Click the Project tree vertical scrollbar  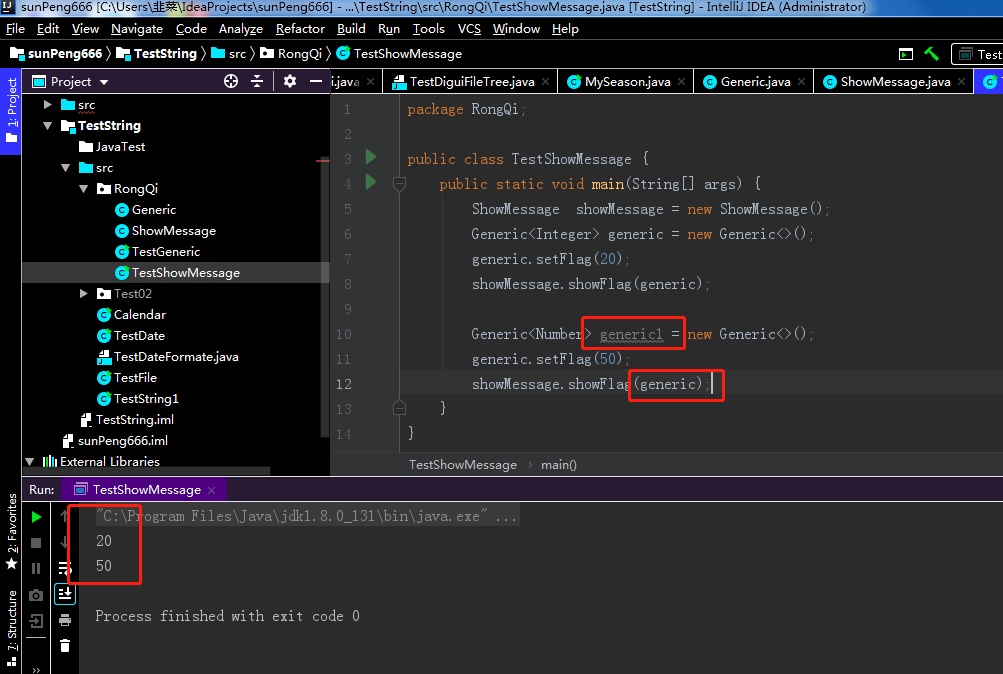coord(325,297)
